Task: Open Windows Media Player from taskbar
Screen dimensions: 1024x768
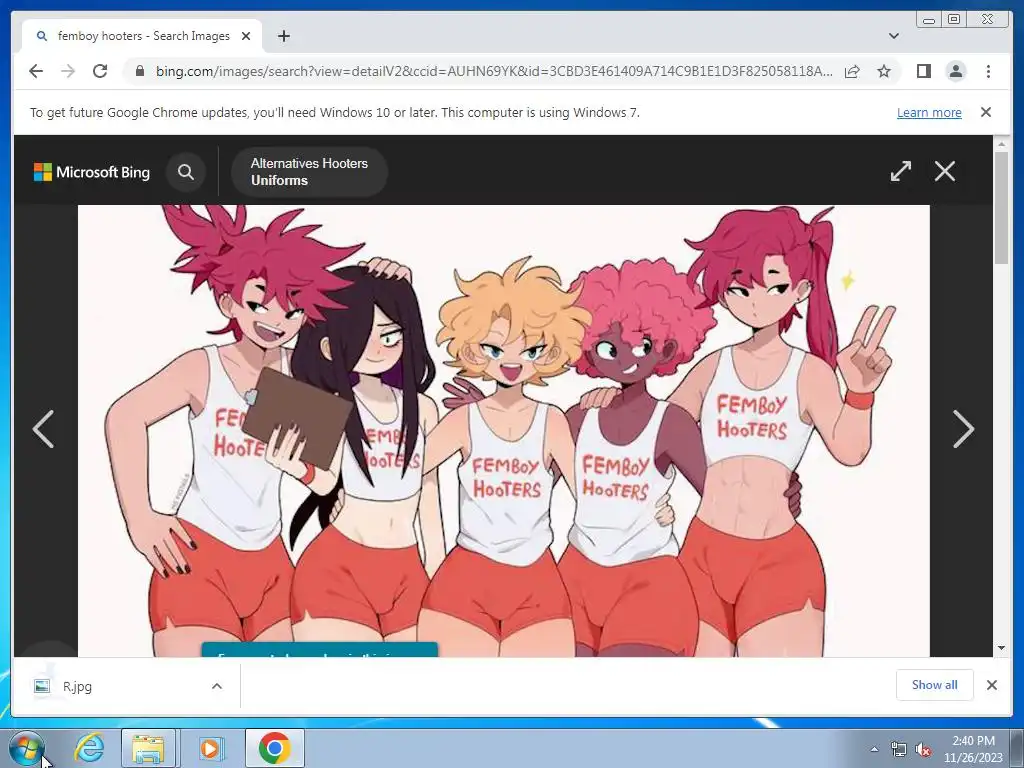Action: pyautogui.click(x=210, y=748)
